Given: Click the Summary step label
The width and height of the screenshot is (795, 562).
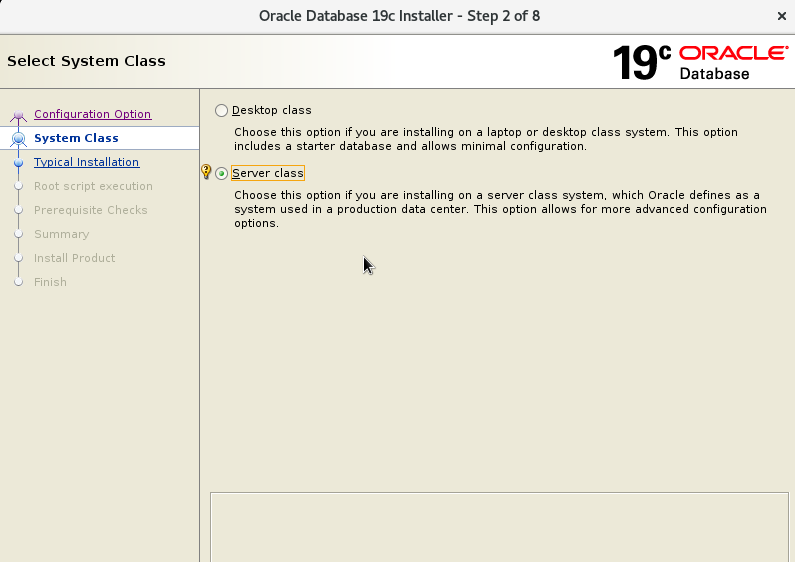Looking at the screenshot, I should (x=61, y=234).
